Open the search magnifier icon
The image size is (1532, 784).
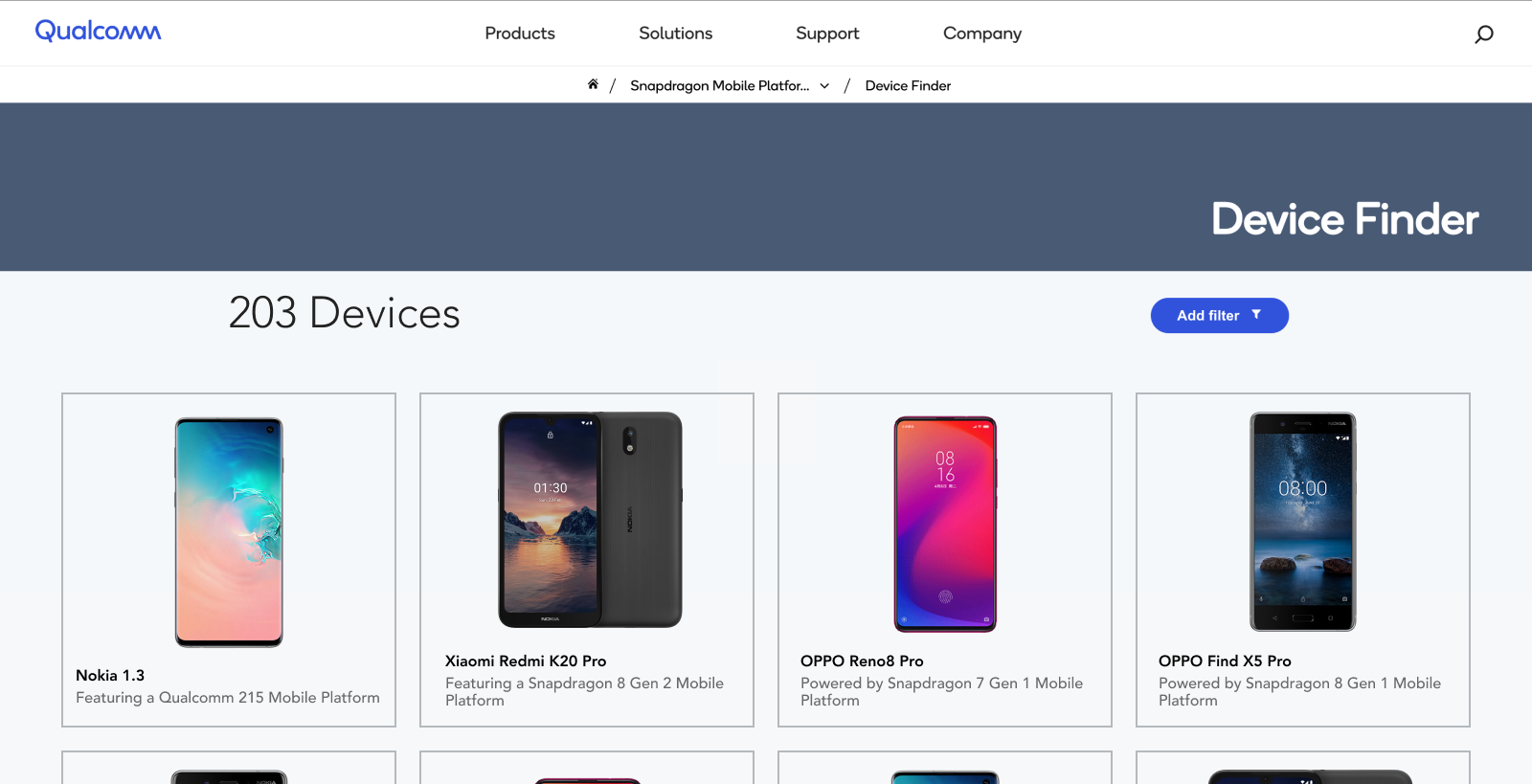(x=1483, y=34)
